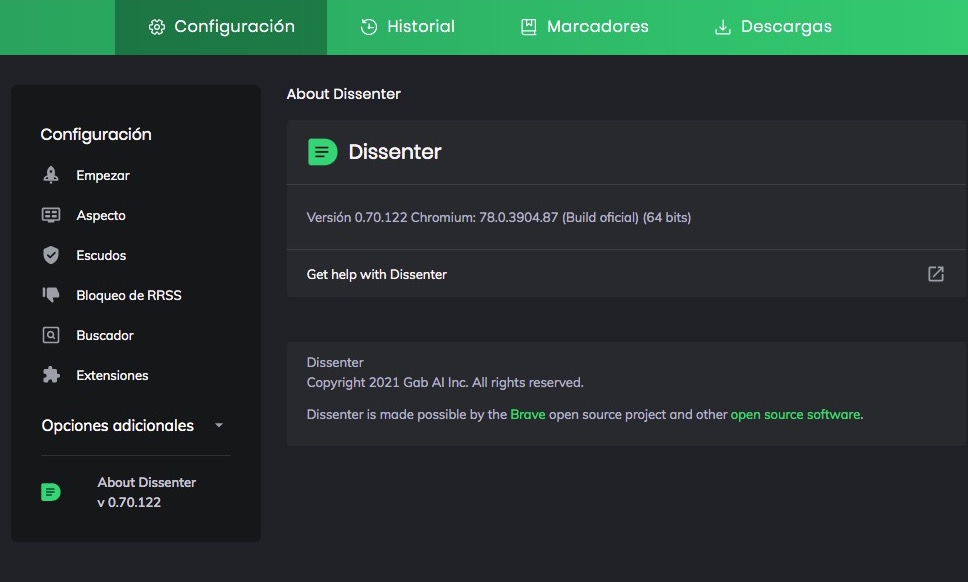Click the Dissenter title in the About card
This screenshot has height=582, width=968.
394,152
